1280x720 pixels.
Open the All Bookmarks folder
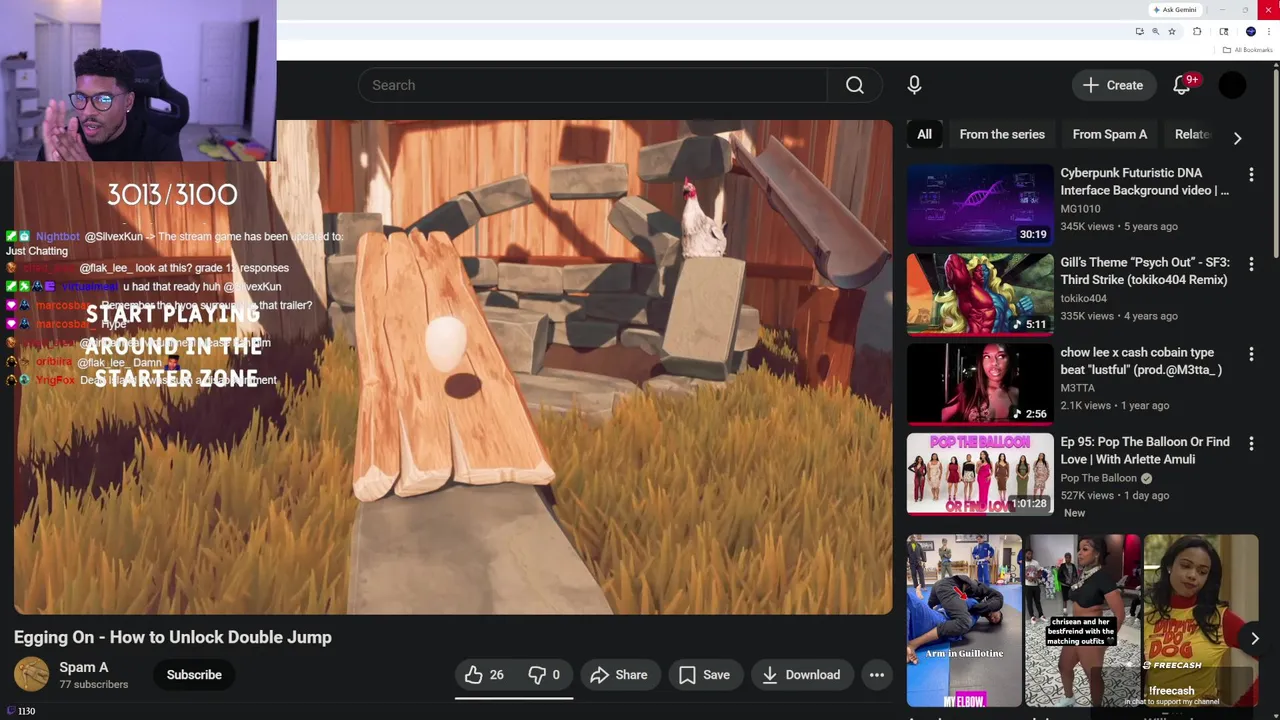(1247, 50)
